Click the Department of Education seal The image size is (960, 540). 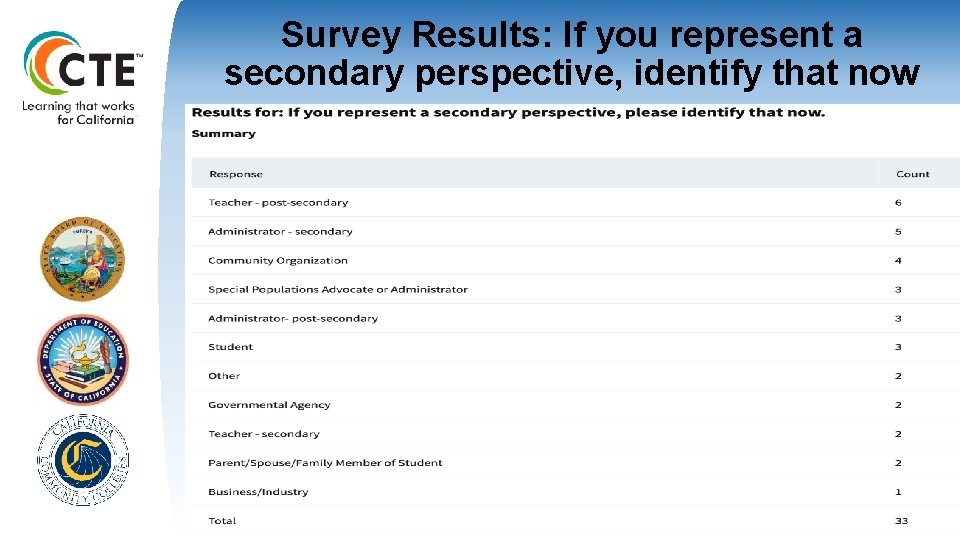[x=83, y=358]
